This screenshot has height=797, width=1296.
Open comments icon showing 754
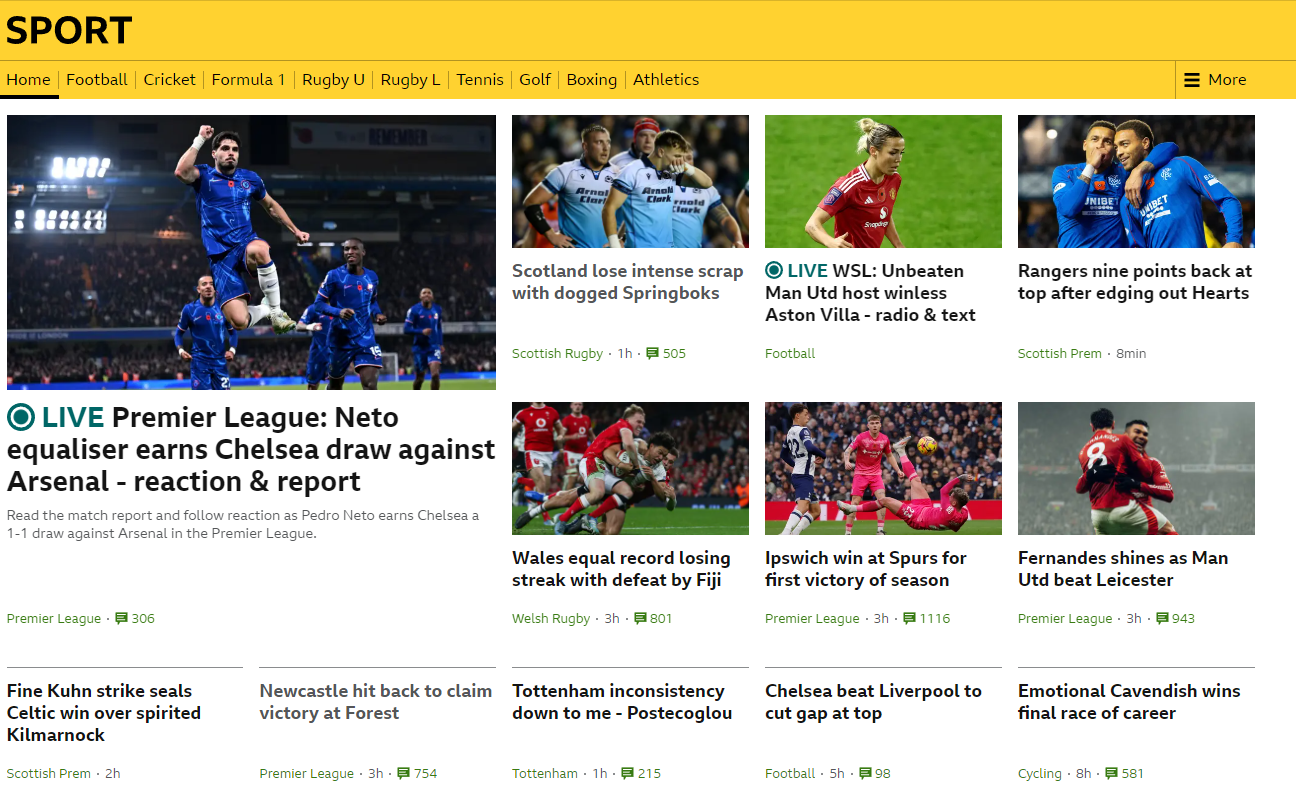coord(404,773)
